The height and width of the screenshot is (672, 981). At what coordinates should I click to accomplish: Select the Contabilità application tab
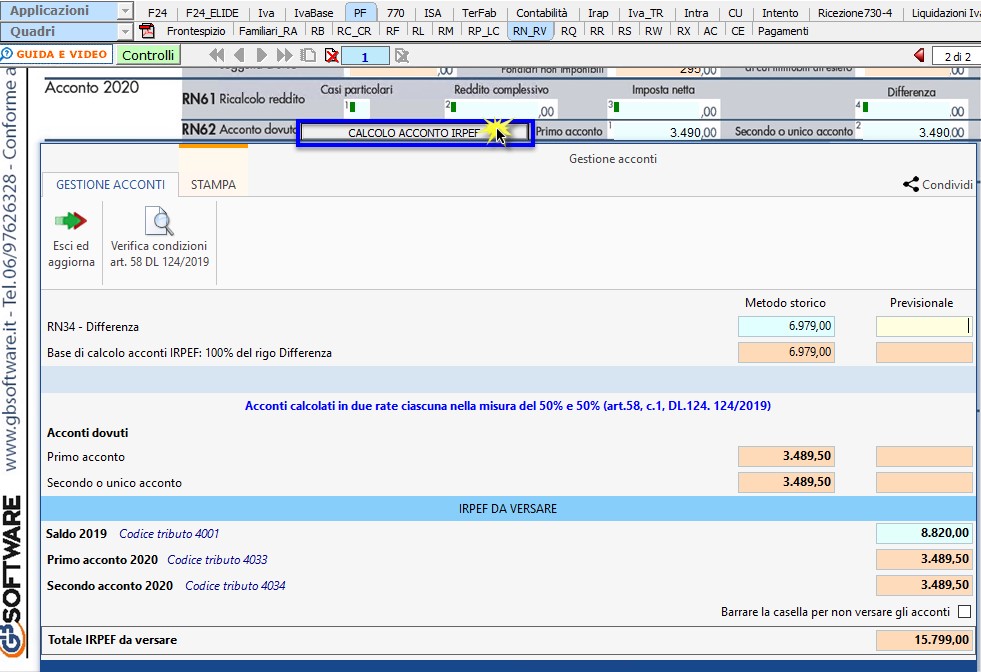(541, 13)
